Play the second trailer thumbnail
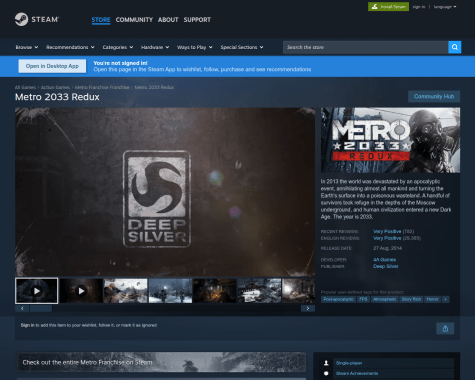 coord(81,291)
